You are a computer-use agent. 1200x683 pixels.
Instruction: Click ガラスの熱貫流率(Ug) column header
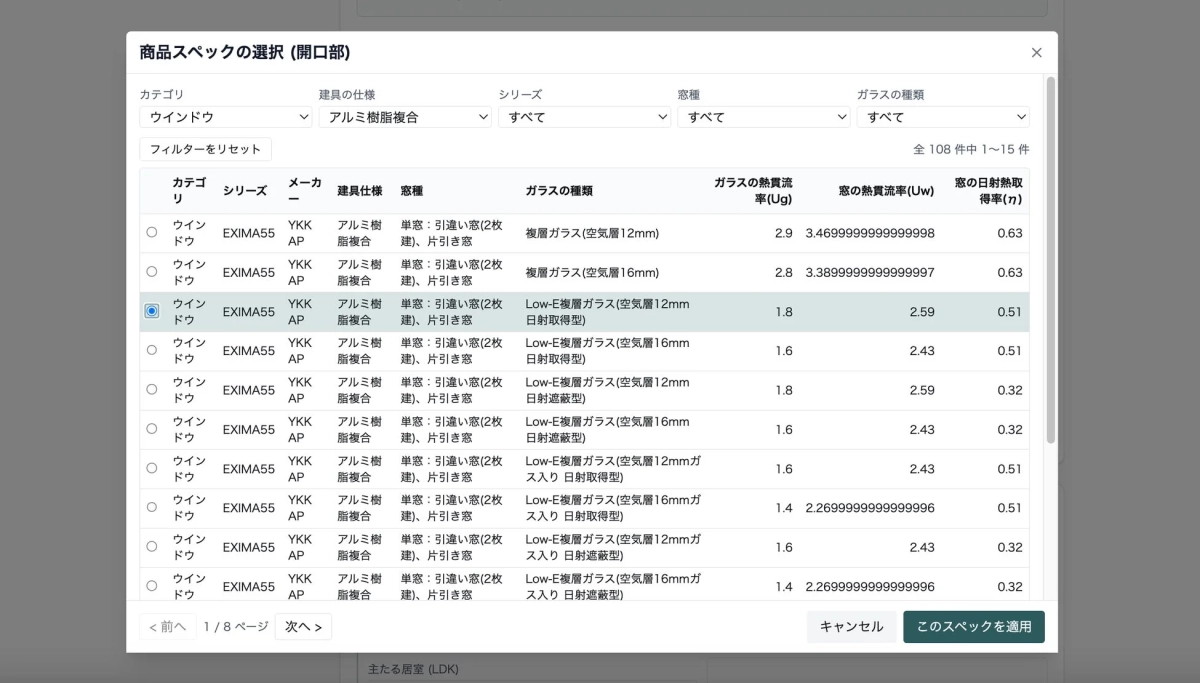753,191
